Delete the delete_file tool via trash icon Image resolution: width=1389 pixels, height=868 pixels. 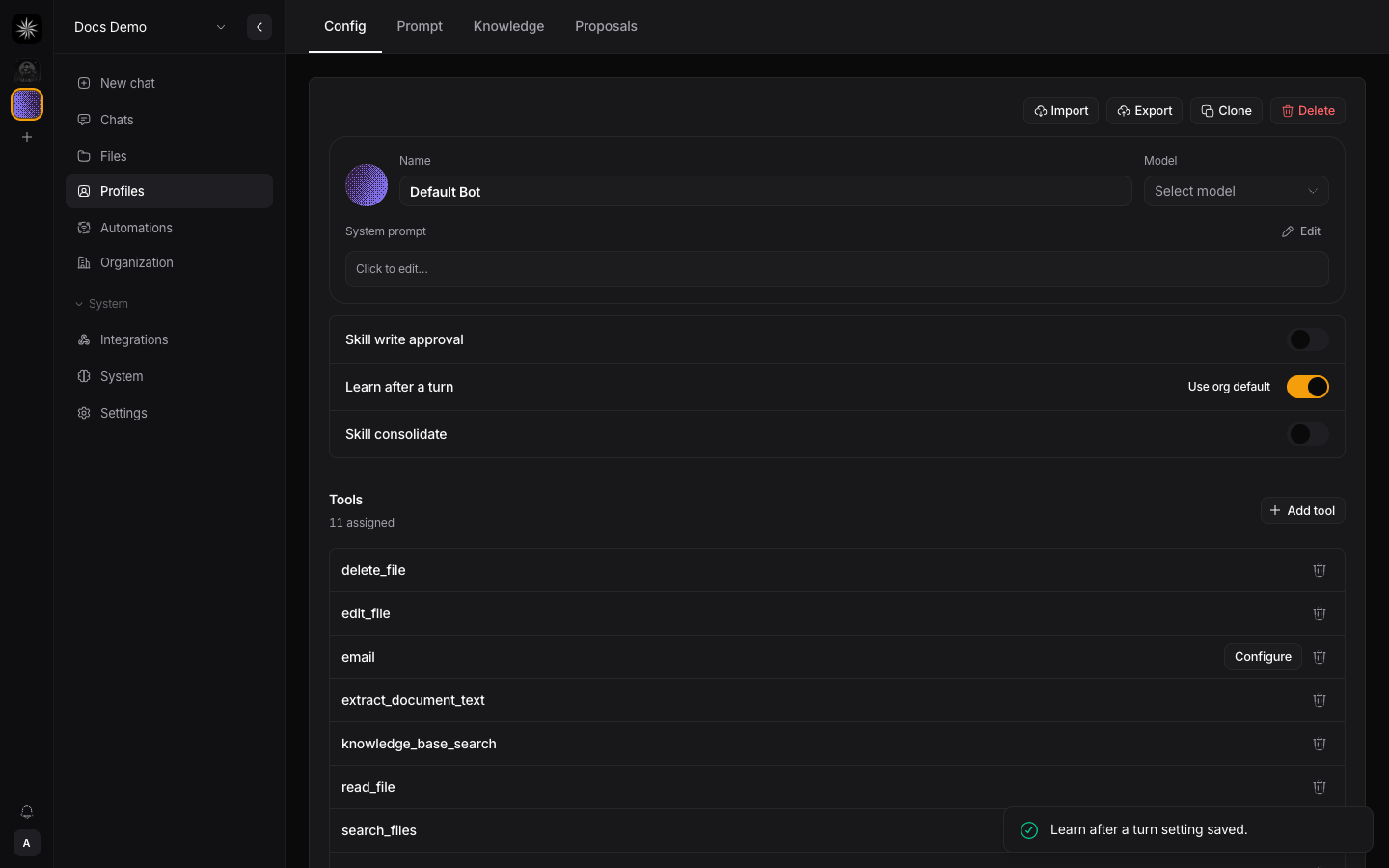point(1320,570)
